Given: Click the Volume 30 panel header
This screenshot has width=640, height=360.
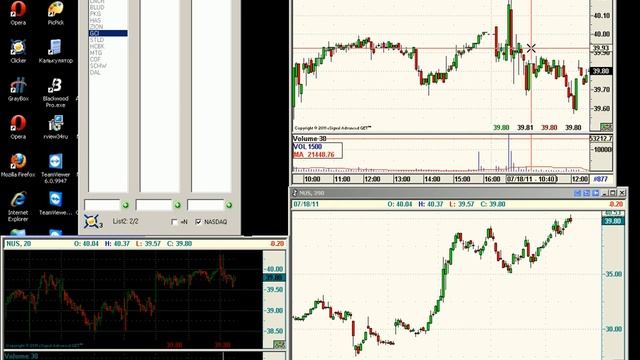Looking at the screenshot, I should pyautogui.click(x=310, y=139).
